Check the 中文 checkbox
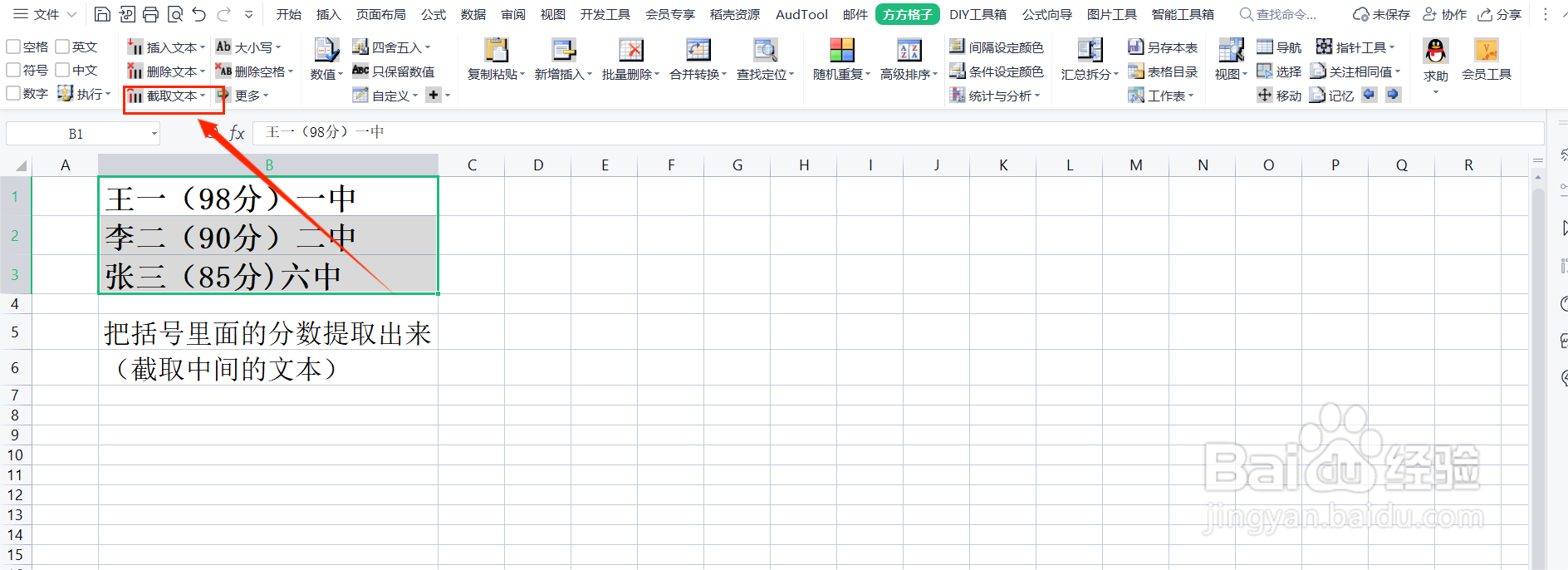 pyautogui.click(x=62, y=70)
